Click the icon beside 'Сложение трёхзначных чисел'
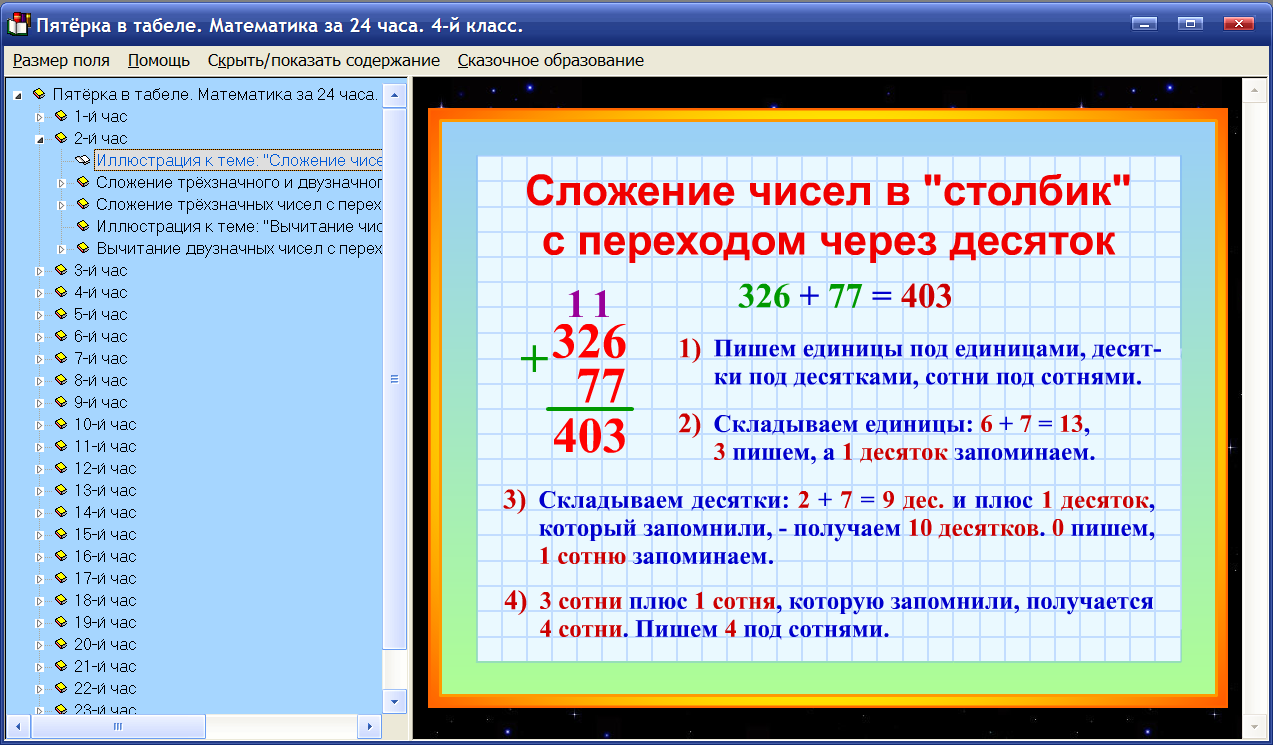Screen dimensions: 1273x745 point(82,204)
